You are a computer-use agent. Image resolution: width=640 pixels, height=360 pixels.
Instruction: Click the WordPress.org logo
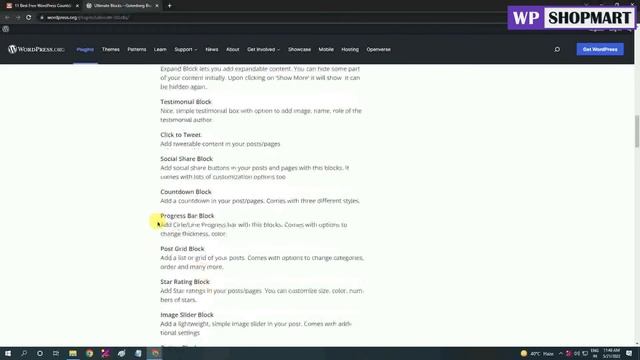click(x=36, y=49)
